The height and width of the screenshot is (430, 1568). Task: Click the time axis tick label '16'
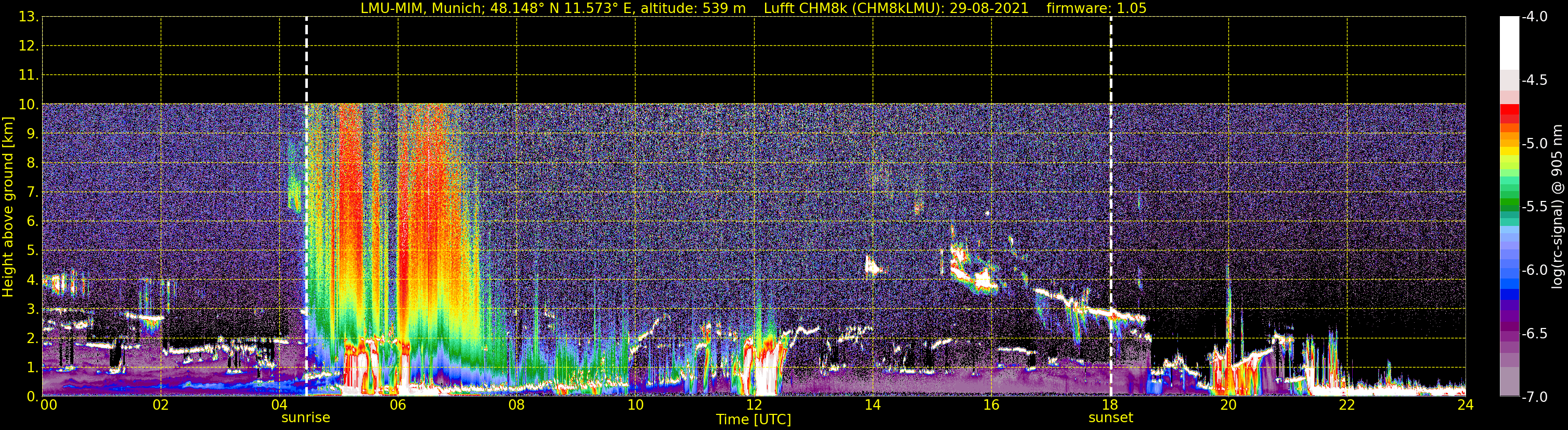point(992,405)
